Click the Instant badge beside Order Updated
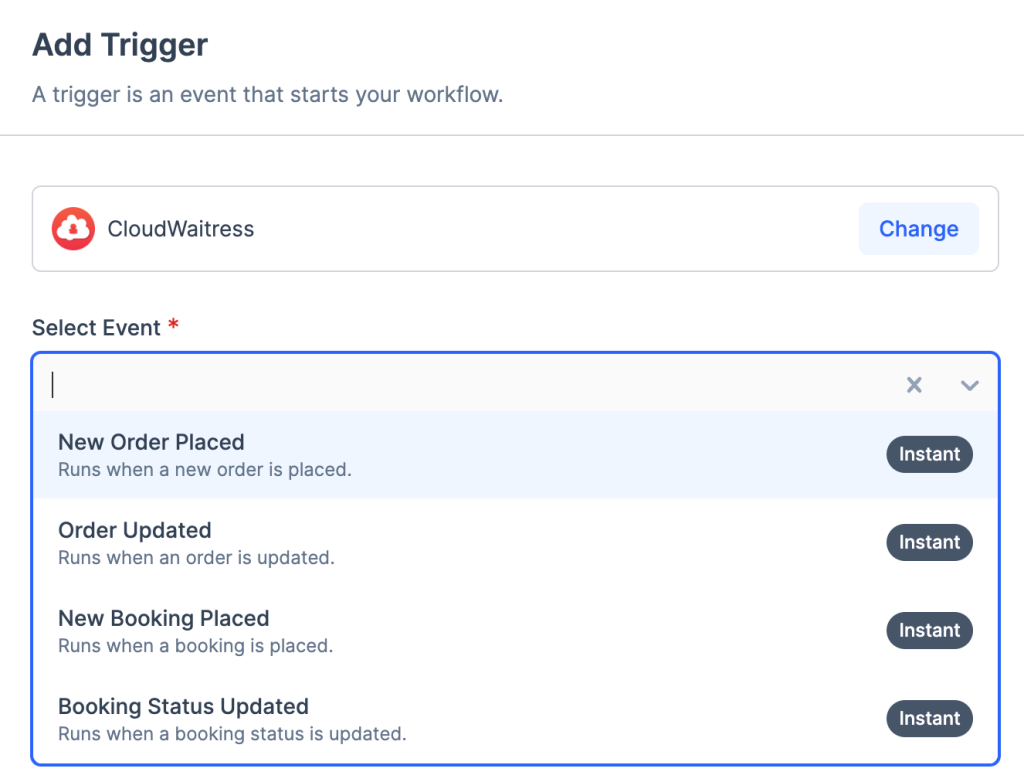Screen dimensions: 1024x782 point(929,542)
